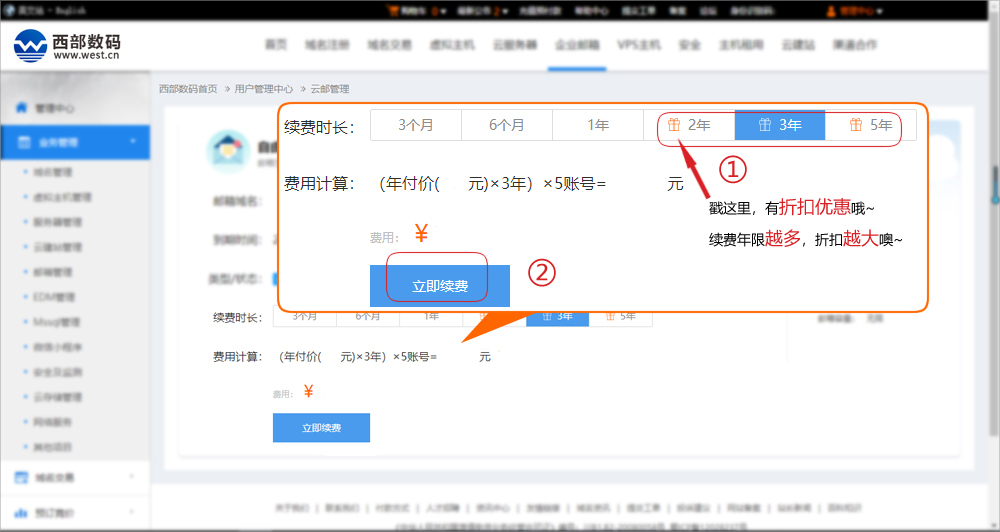Select the 6个月 renewal duration
This screenshot has height=532, width=1000.
click(x=506, y=125)
